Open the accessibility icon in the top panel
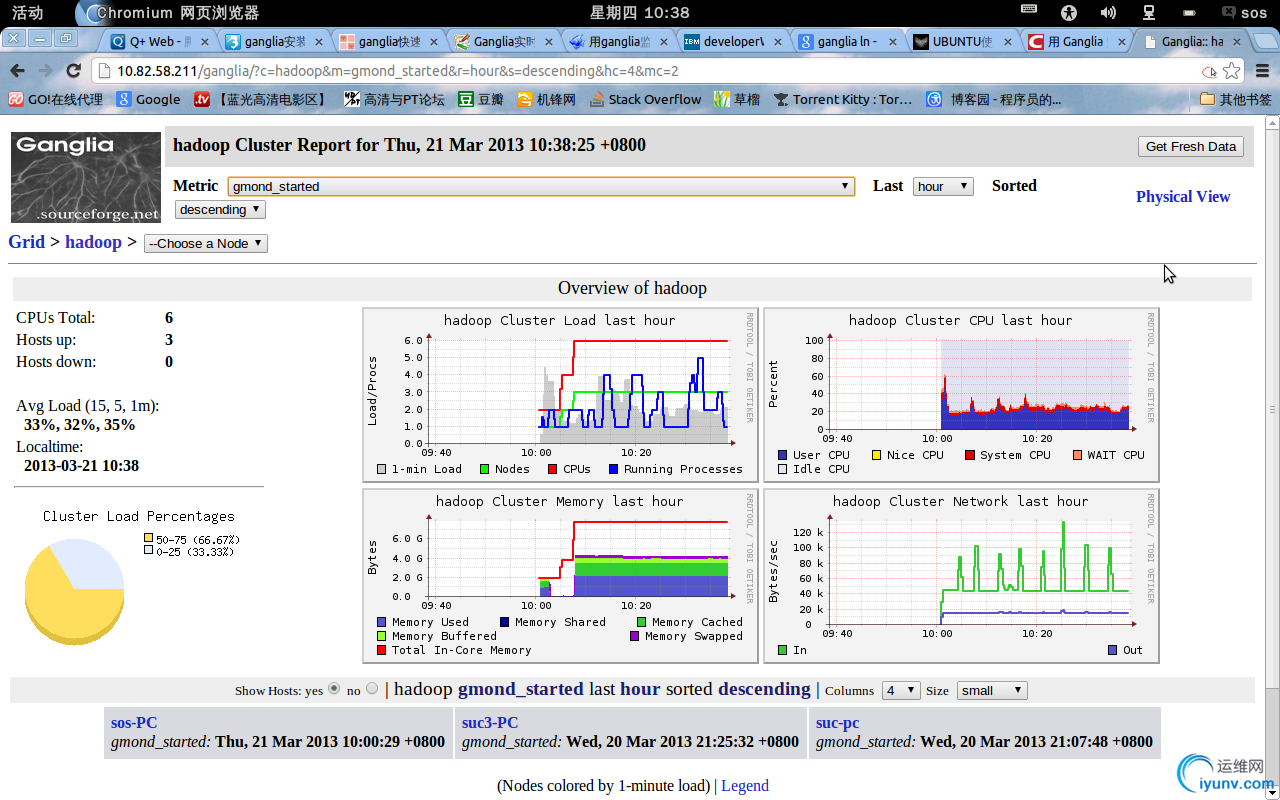This screenshot has height=800, width=1280. click(x=1070, y=12)
